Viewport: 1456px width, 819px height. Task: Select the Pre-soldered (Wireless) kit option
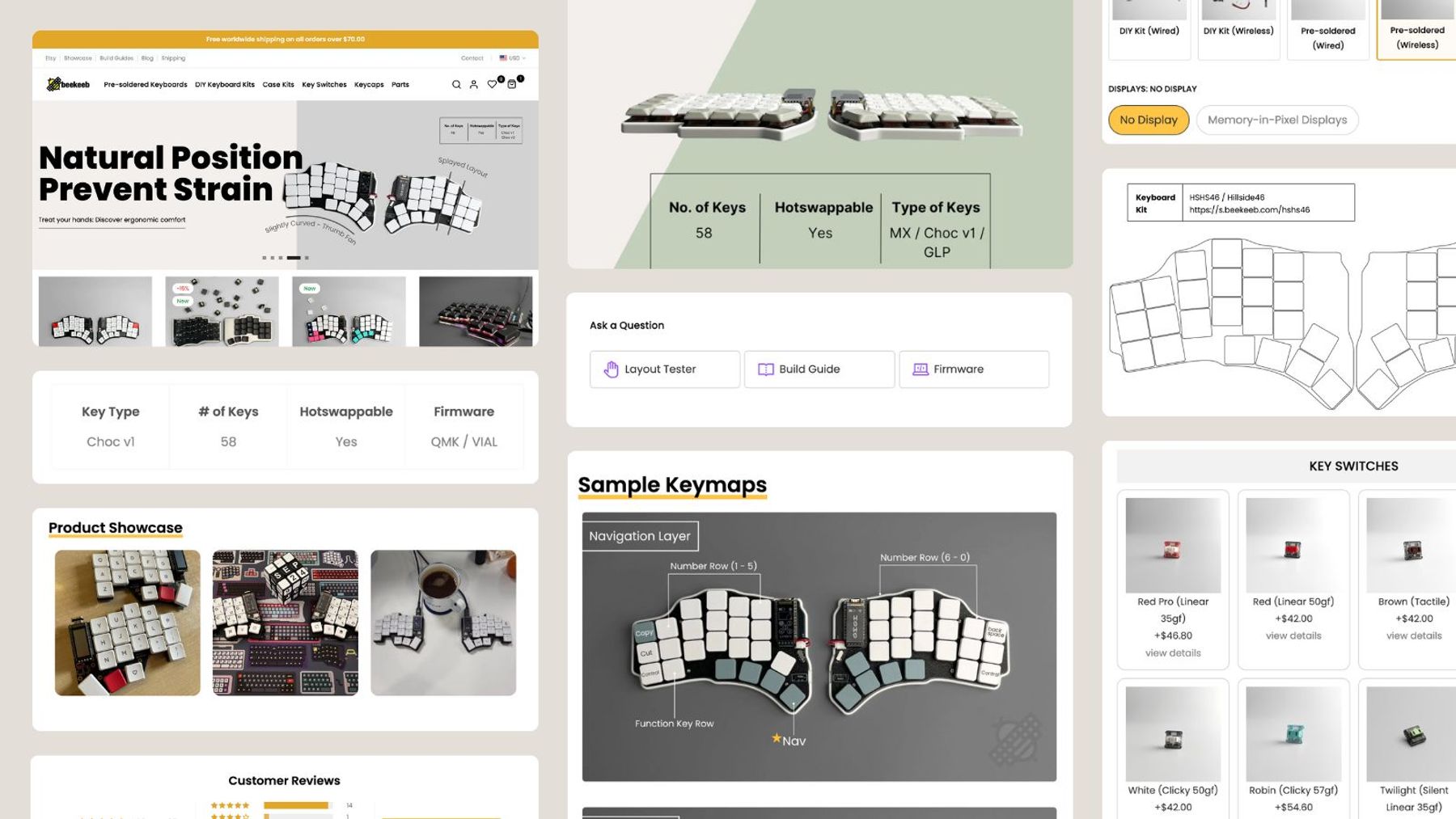coord(1416,28)
